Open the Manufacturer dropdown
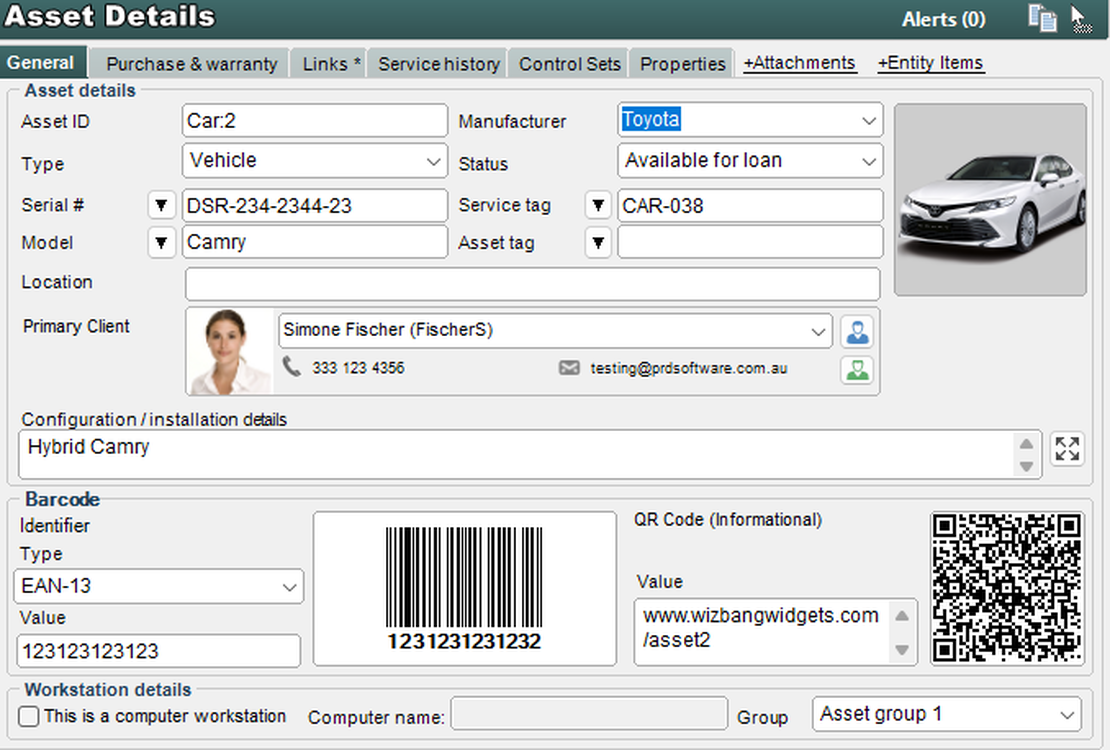1110x750 pixels. tap(867, 121)
